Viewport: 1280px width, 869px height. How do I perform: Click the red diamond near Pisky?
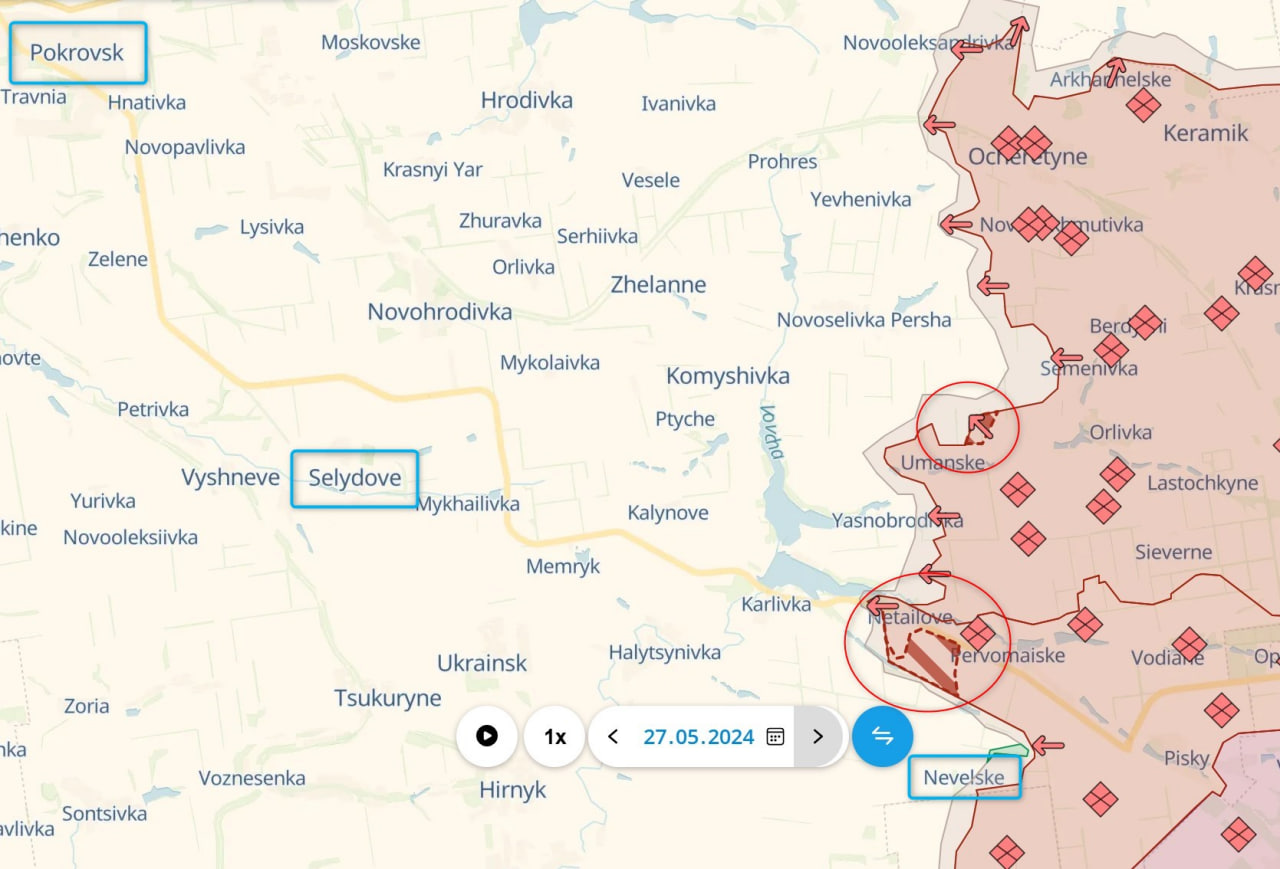coord(1221,710)
